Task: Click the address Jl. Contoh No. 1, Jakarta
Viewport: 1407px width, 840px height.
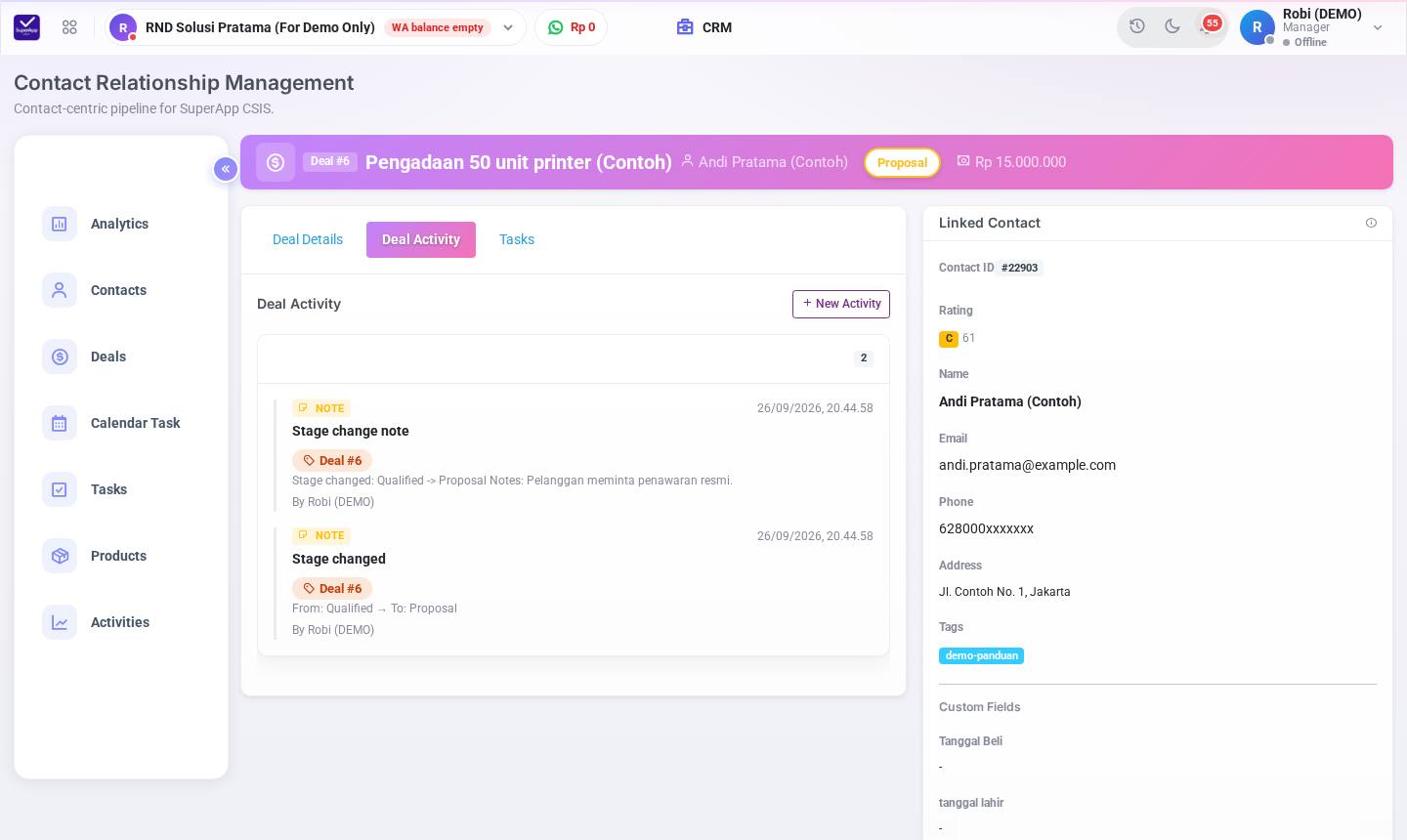Action: pyautogui.click(x=1004, y=592)
